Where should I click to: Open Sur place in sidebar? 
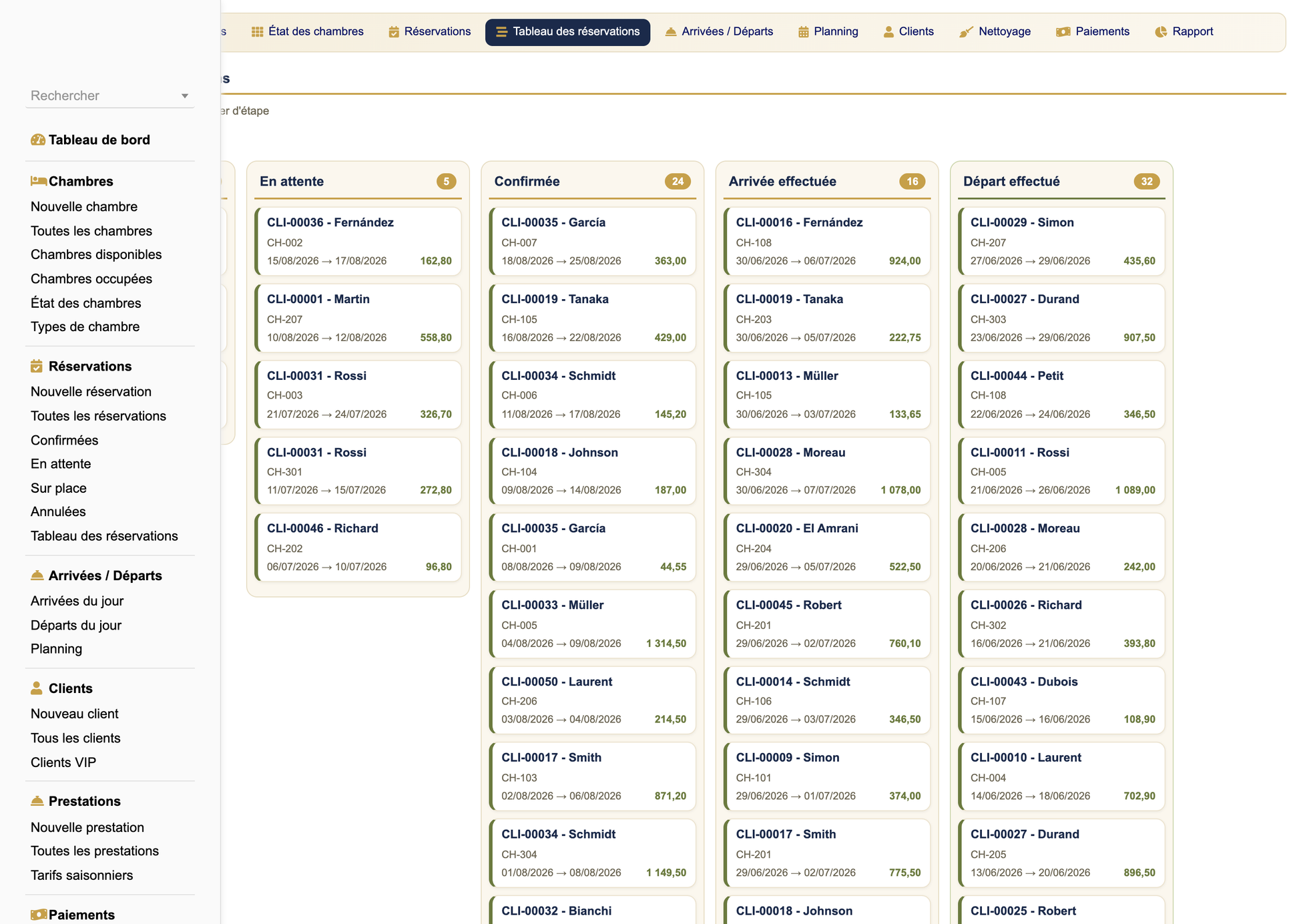59,488
